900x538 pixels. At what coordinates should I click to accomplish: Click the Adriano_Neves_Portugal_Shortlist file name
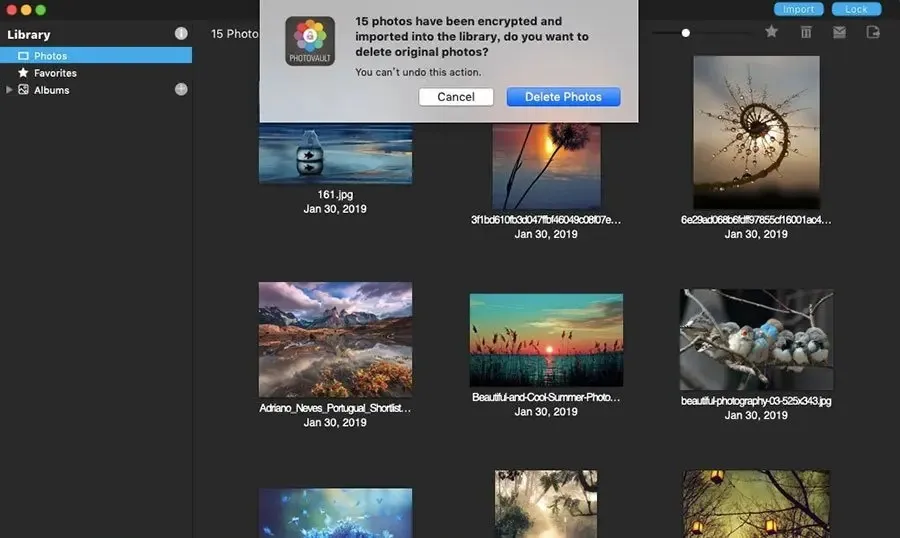coord(335,408)
